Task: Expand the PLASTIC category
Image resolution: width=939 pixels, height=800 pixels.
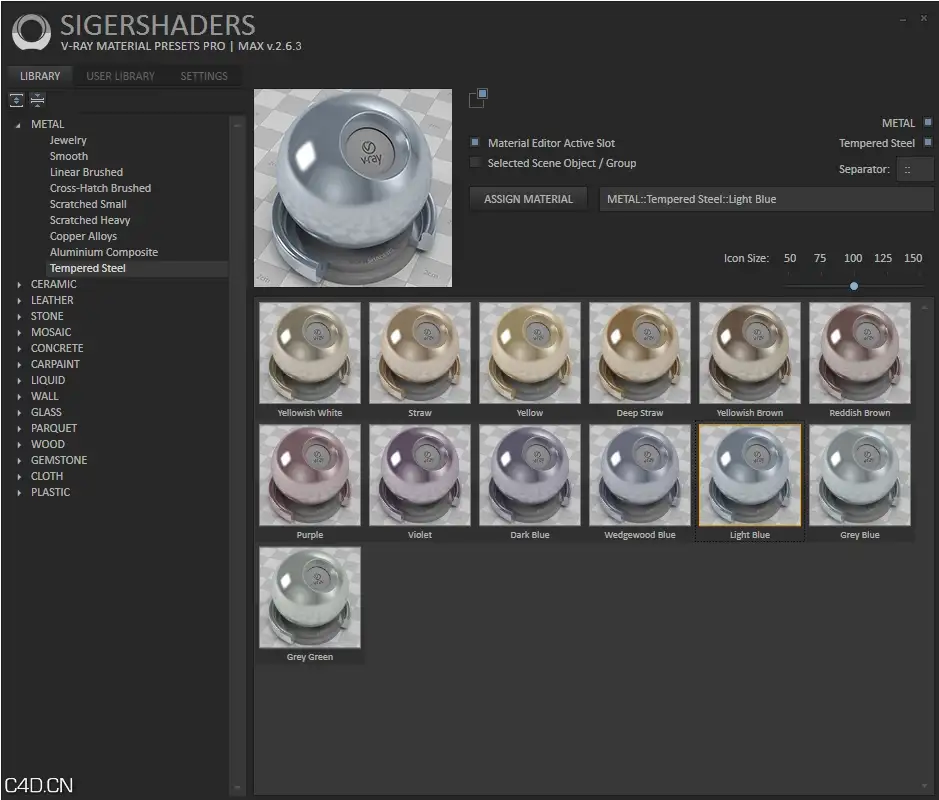Action: coord(19,492)
